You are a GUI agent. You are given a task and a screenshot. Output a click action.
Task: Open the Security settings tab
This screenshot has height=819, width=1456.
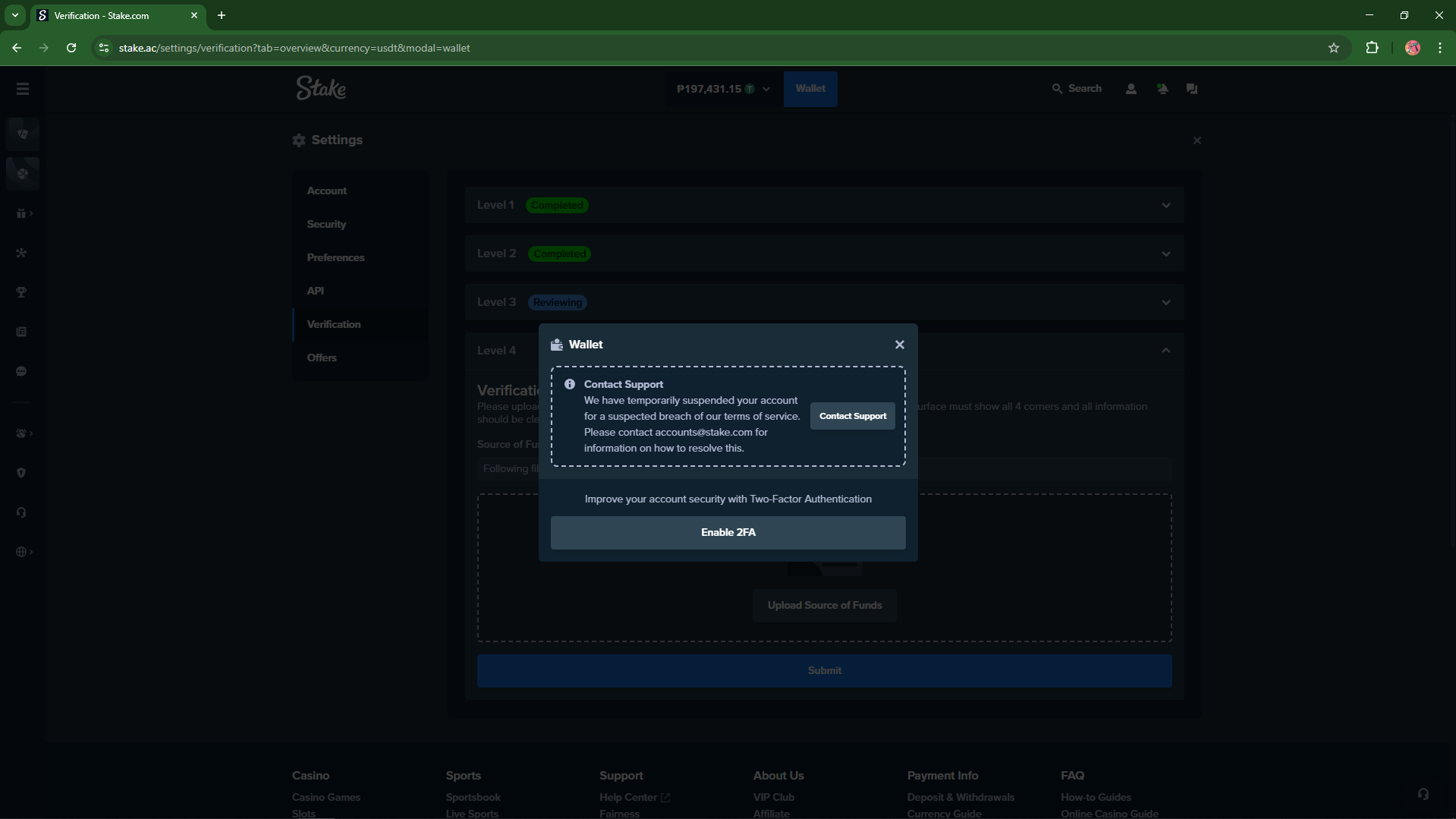click(360, 224)
